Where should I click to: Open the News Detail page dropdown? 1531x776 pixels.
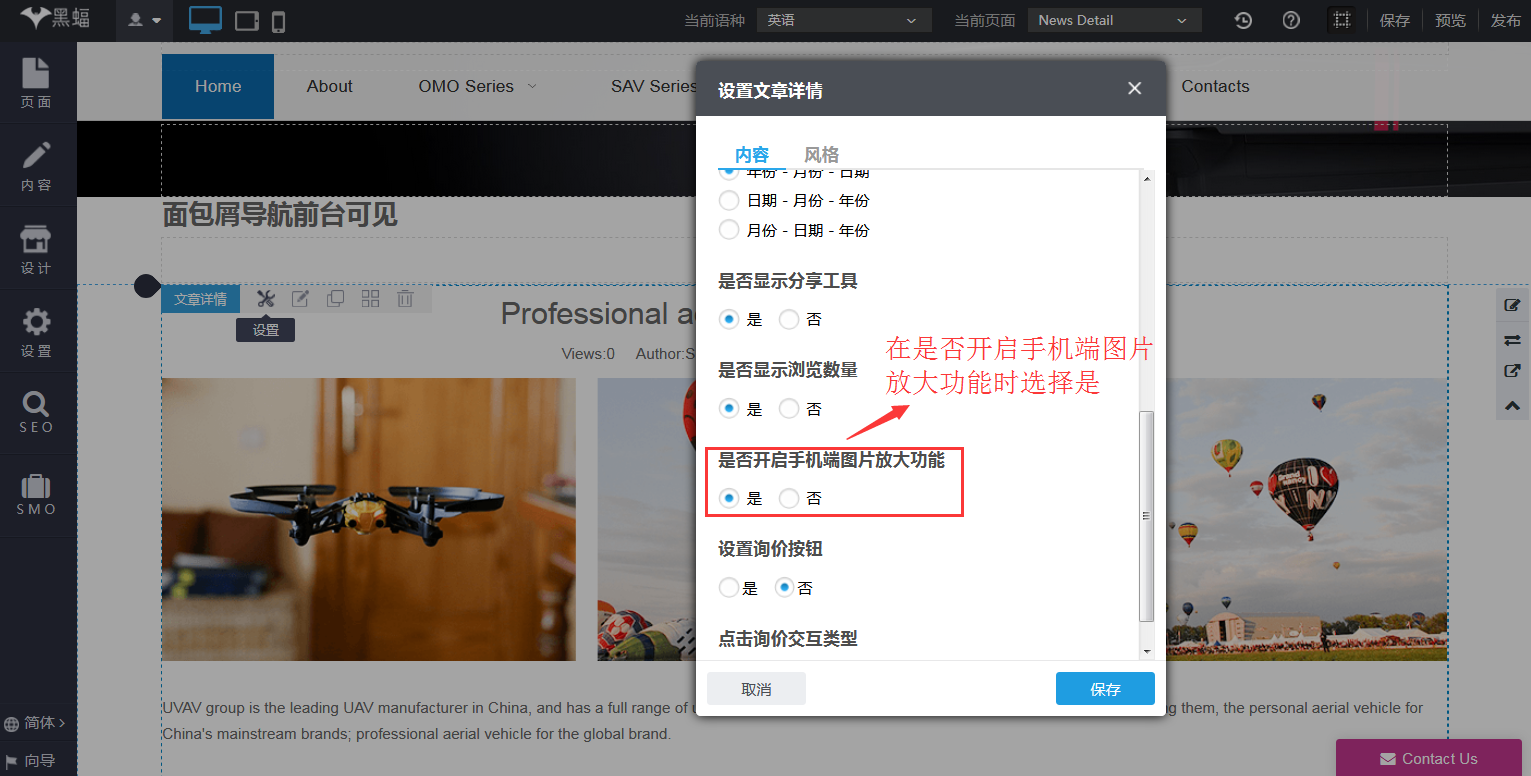(1113, 19)
